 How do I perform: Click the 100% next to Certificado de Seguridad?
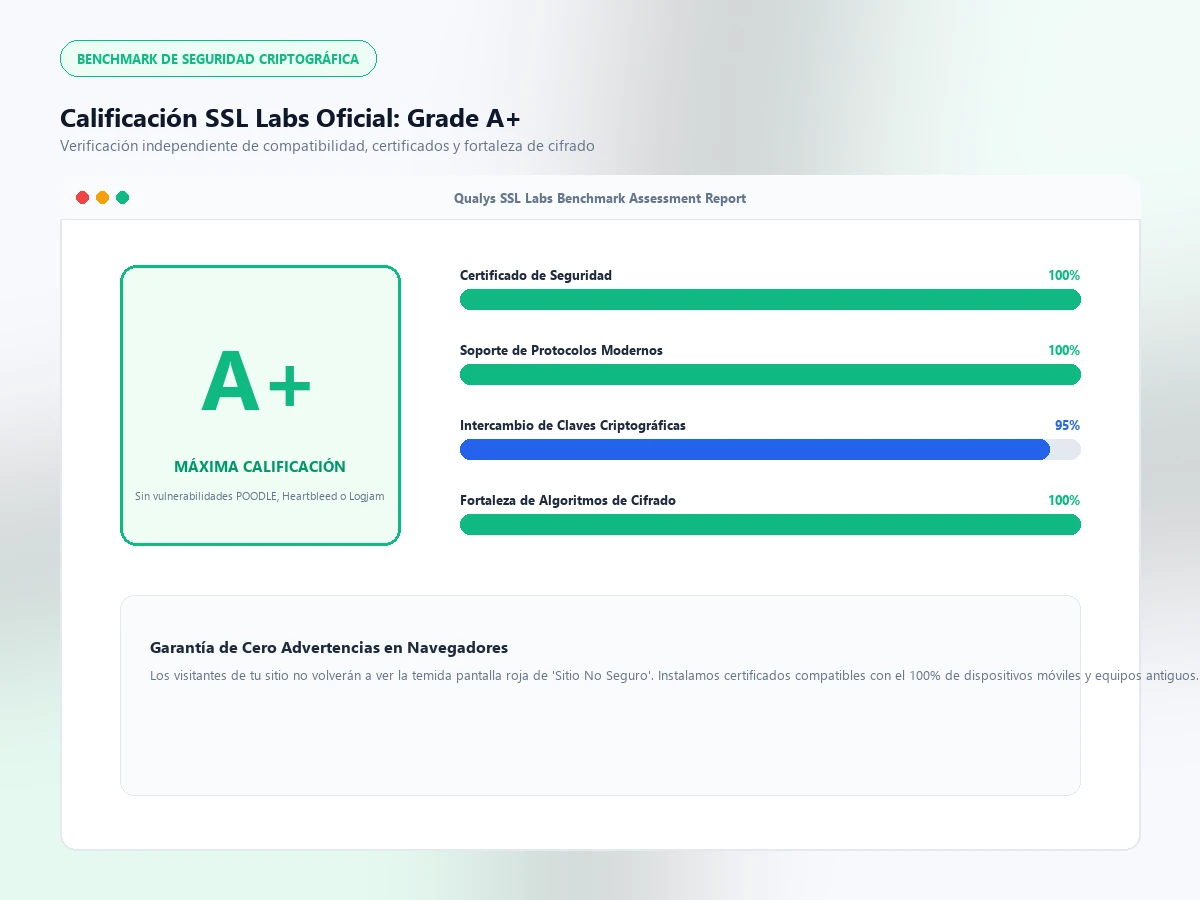(x=1064, y=275)
